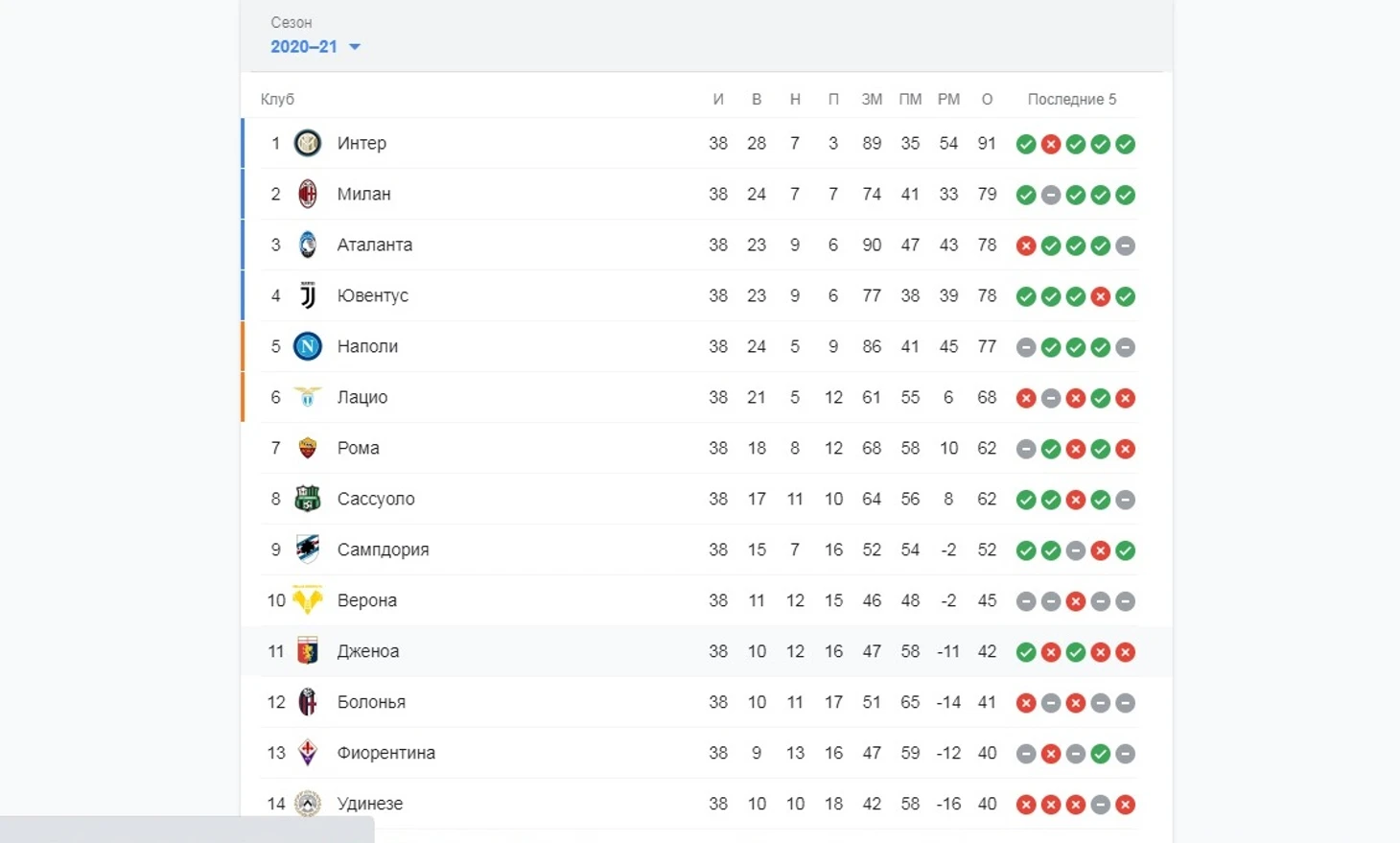
Task: Click the Udinese crest icon
Action: (x=308, y=804)
